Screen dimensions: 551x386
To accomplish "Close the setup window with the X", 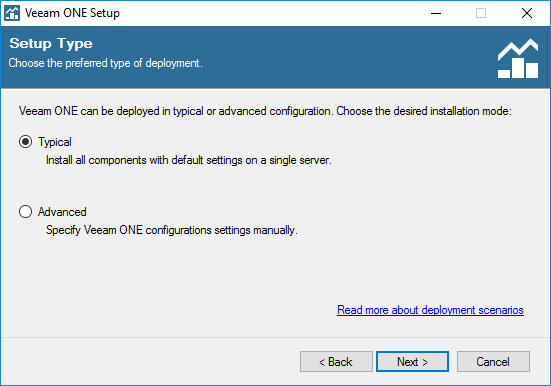I will coord(526,13).
